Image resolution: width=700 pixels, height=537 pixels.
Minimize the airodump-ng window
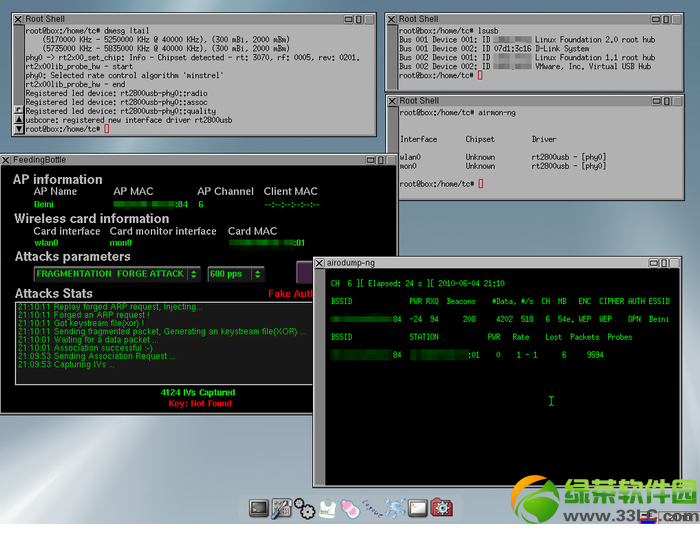tap(654, 263)
